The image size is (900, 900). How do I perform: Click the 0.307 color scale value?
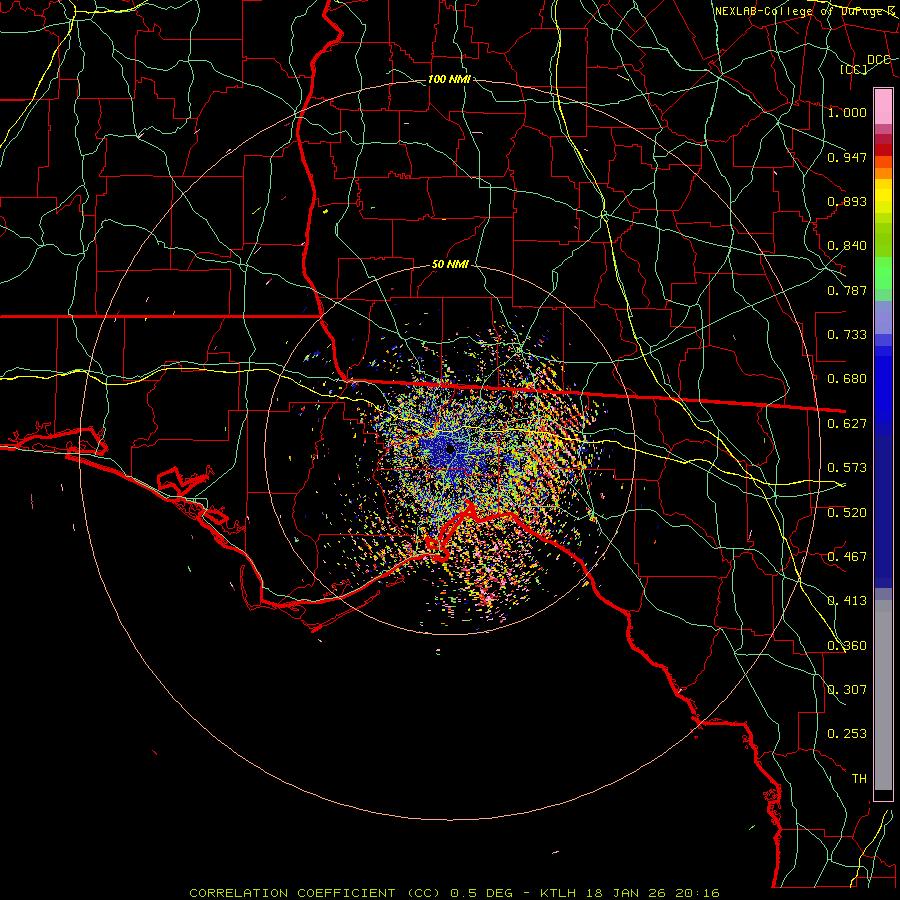[847, 690]
